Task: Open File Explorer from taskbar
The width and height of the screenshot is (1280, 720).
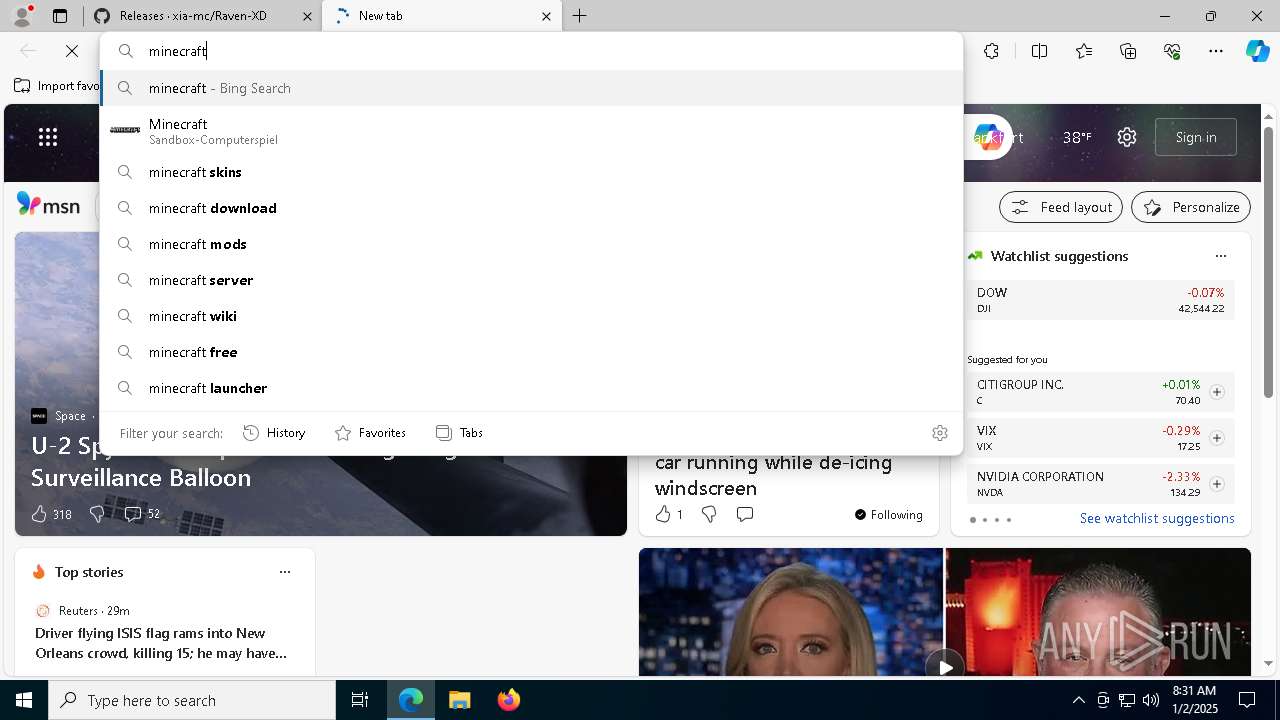Action: pyautogui.click(x=459, y=700)
